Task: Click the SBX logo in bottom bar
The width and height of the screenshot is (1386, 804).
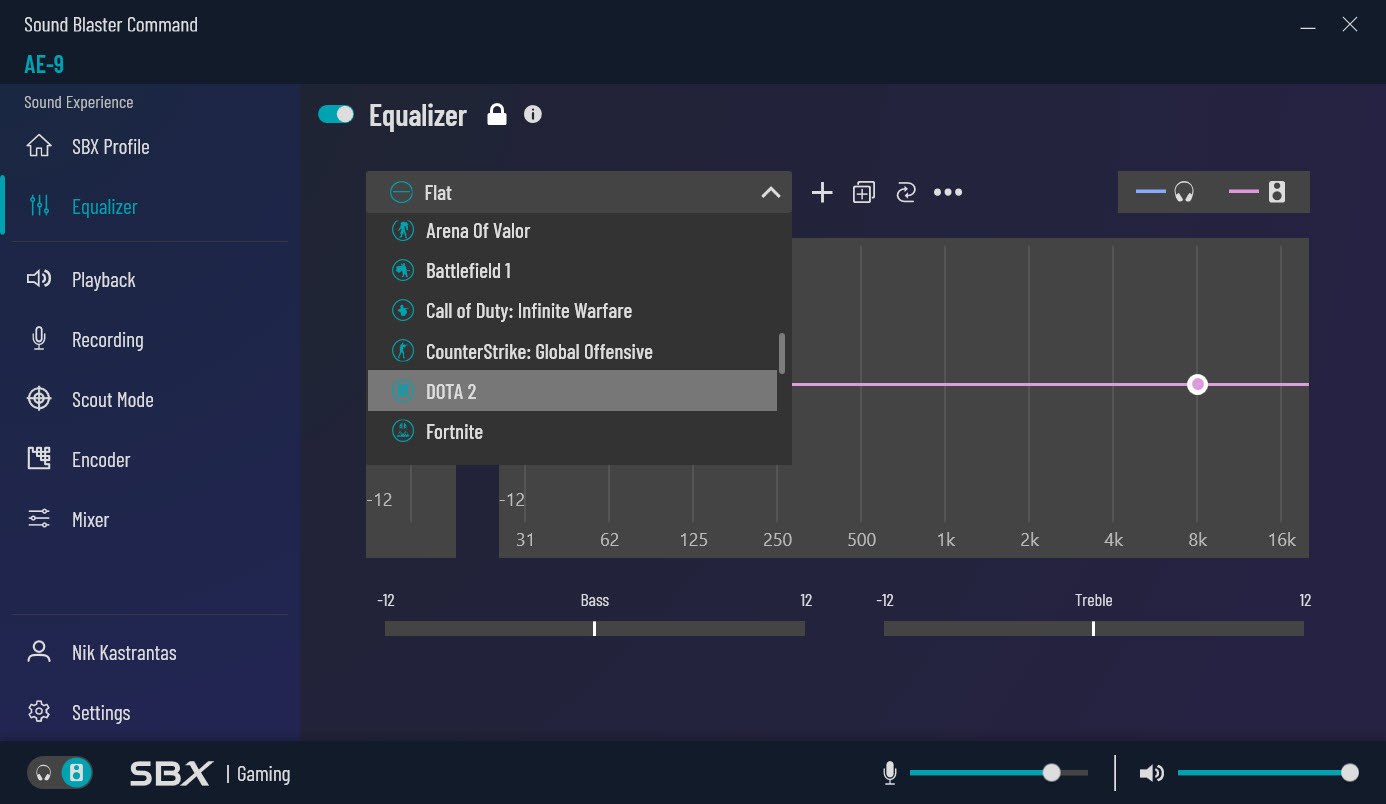Action: [x=171, y=773]
